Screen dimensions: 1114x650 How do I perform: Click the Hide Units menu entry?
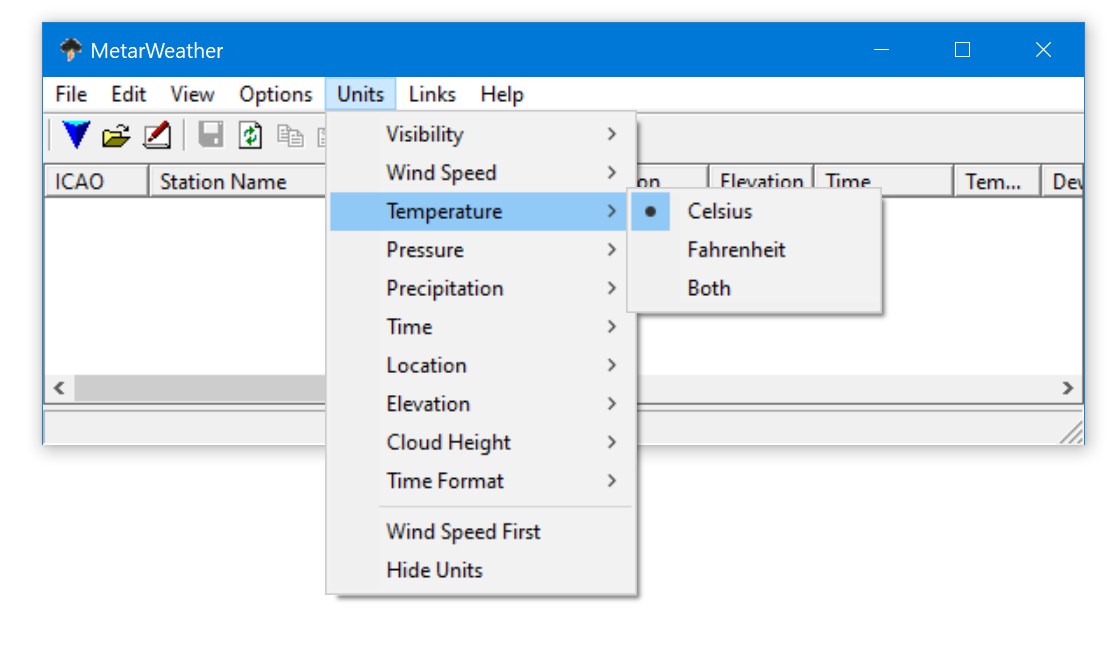click(434, 570)
